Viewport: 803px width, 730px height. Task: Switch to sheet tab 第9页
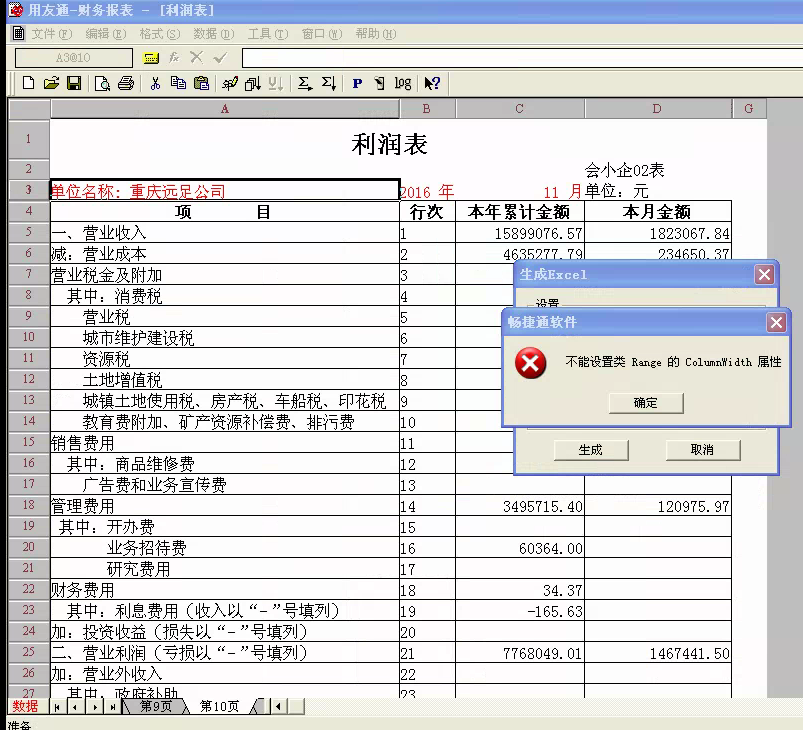click(156, 706)
